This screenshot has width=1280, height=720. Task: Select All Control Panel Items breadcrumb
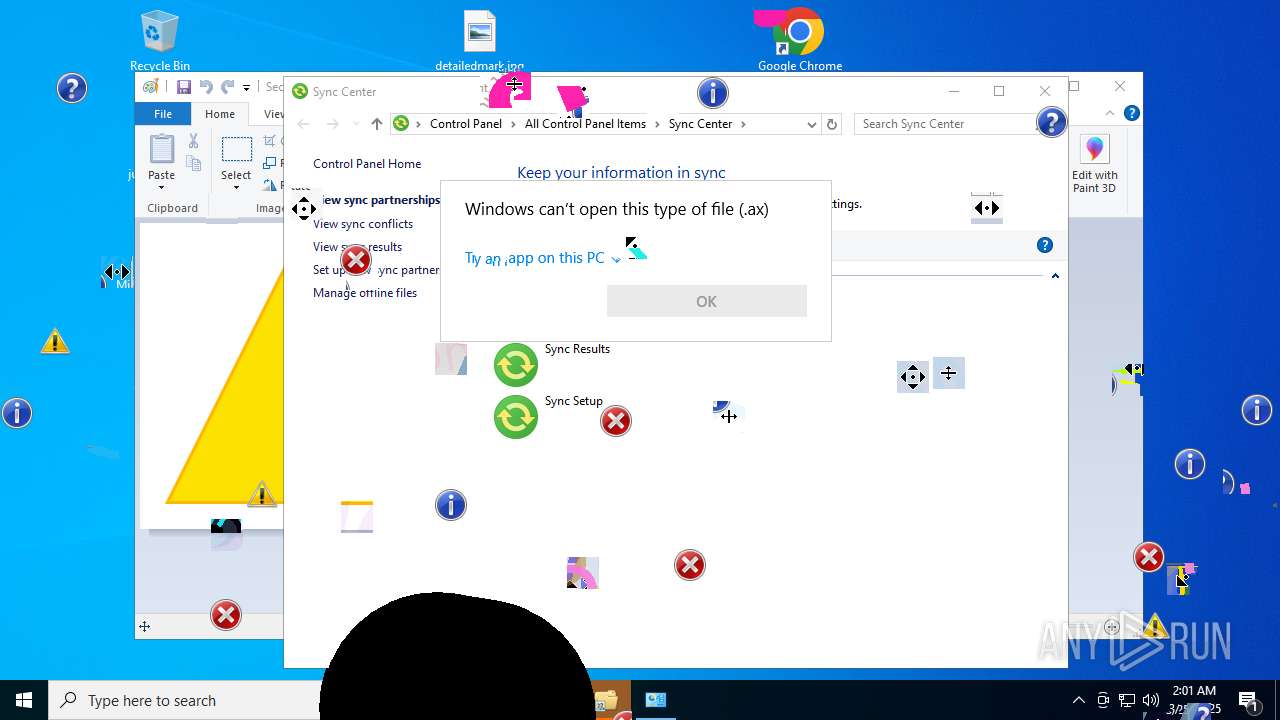(585, 124)
